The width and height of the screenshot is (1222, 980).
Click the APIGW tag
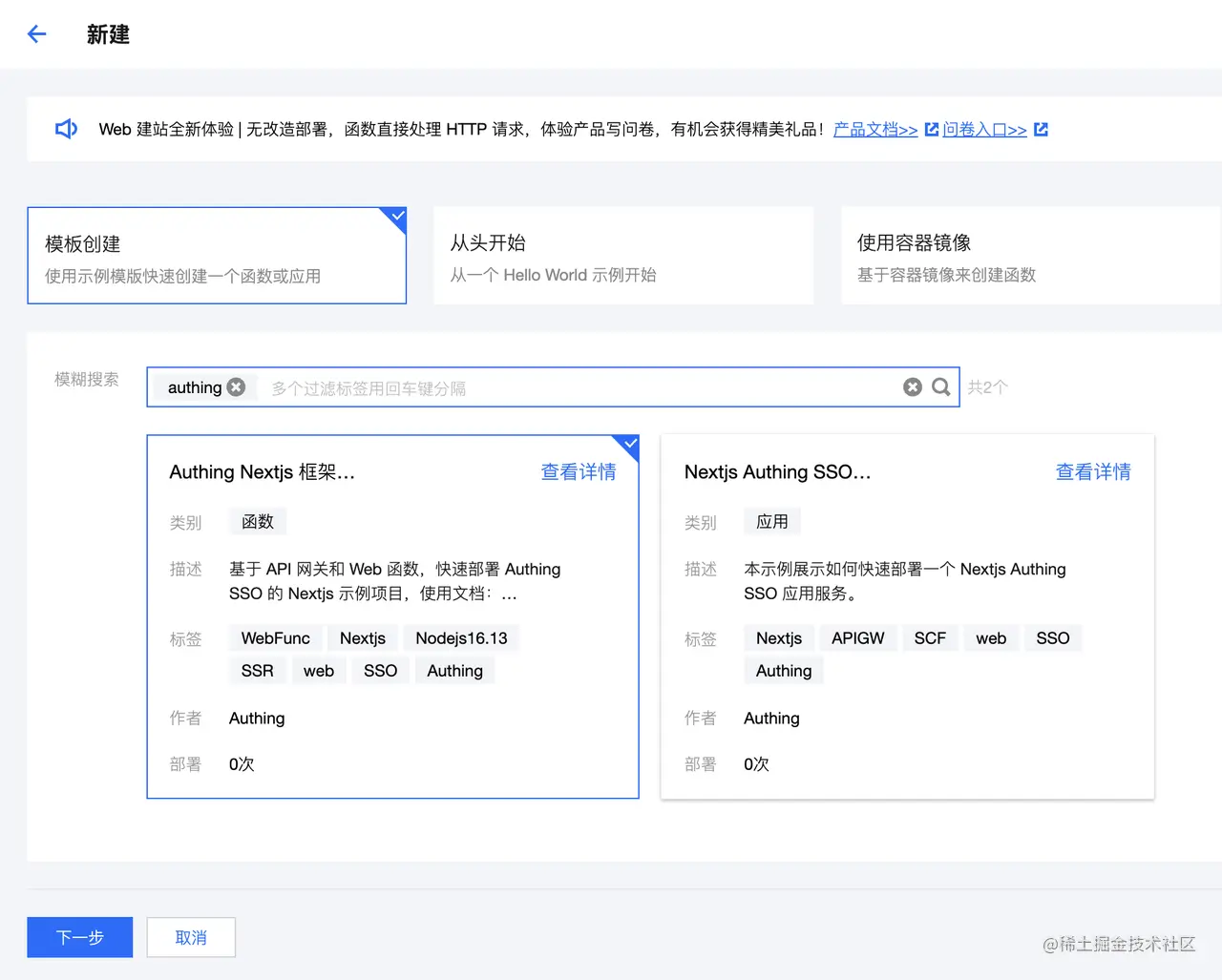tap(857, 638)
